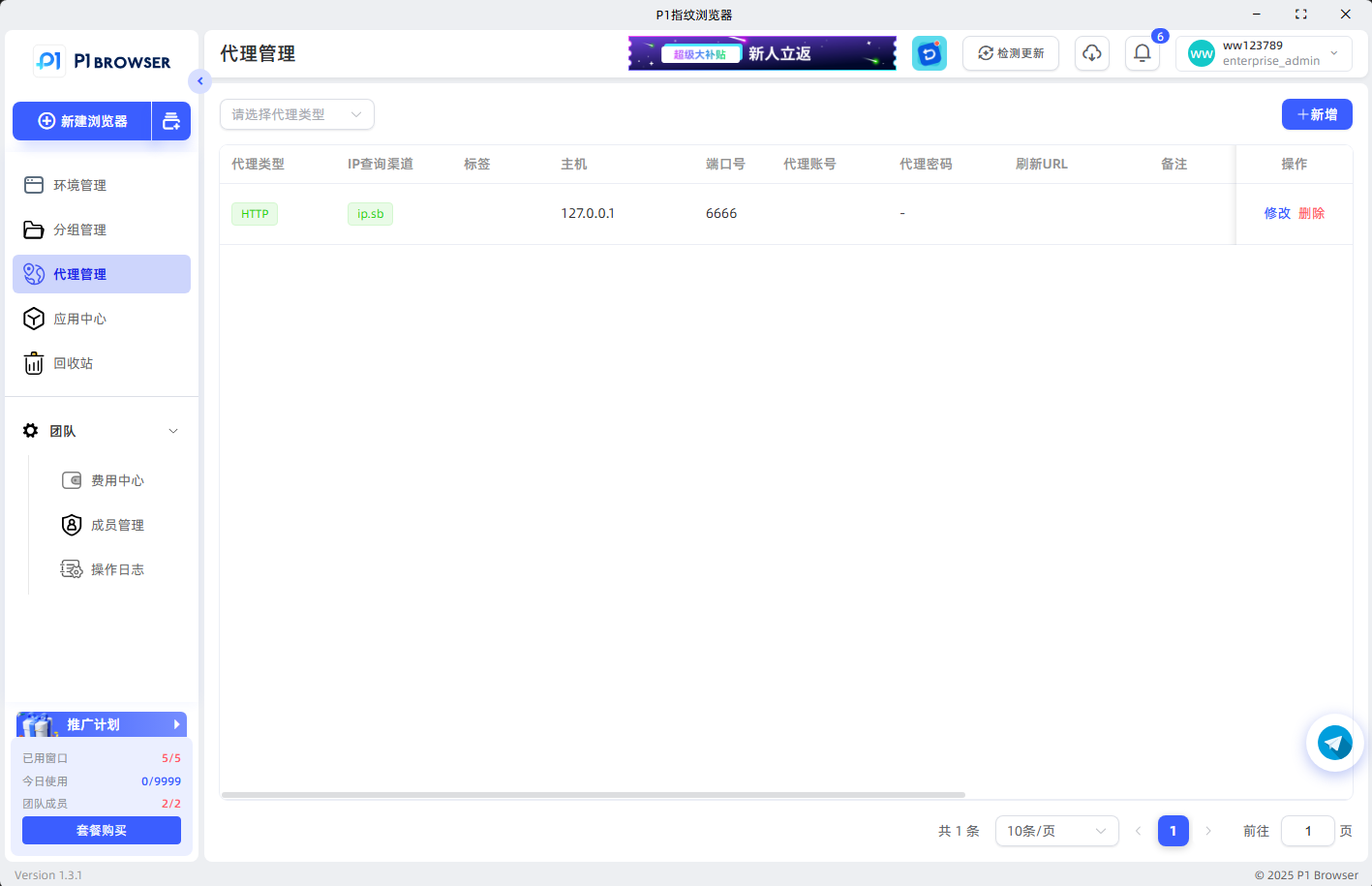Click the 前往 page number input field

[x=1307, y=831]
